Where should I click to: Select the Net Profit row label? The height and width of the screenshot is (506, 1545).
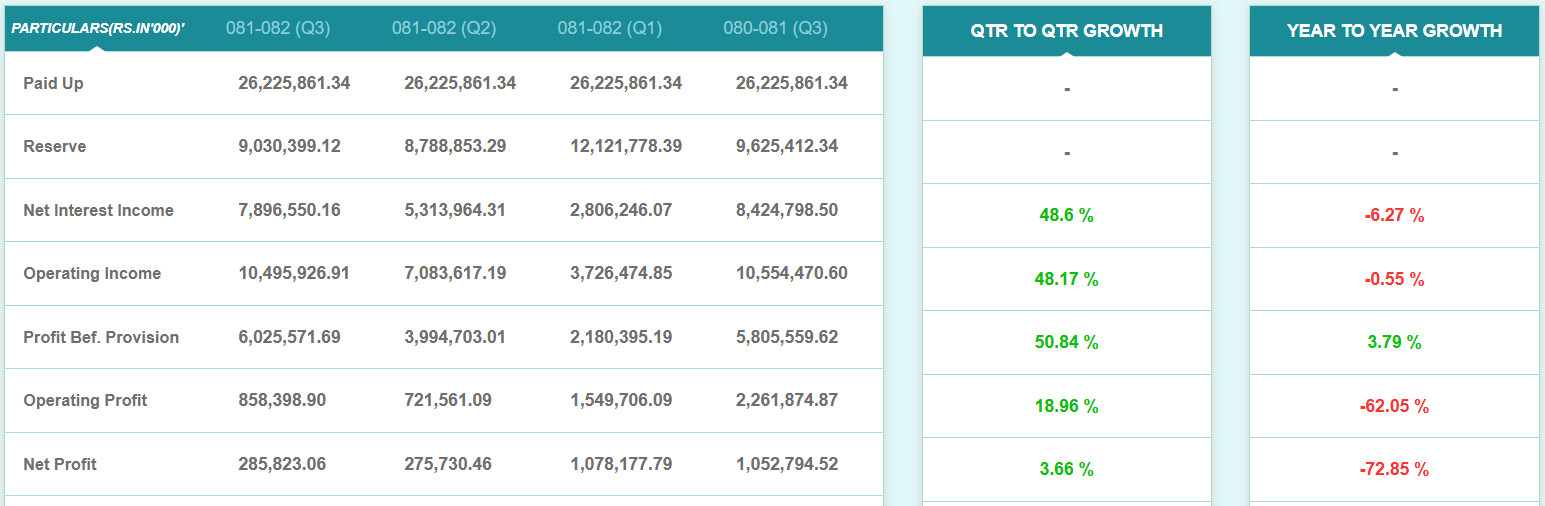pos(60,464)
